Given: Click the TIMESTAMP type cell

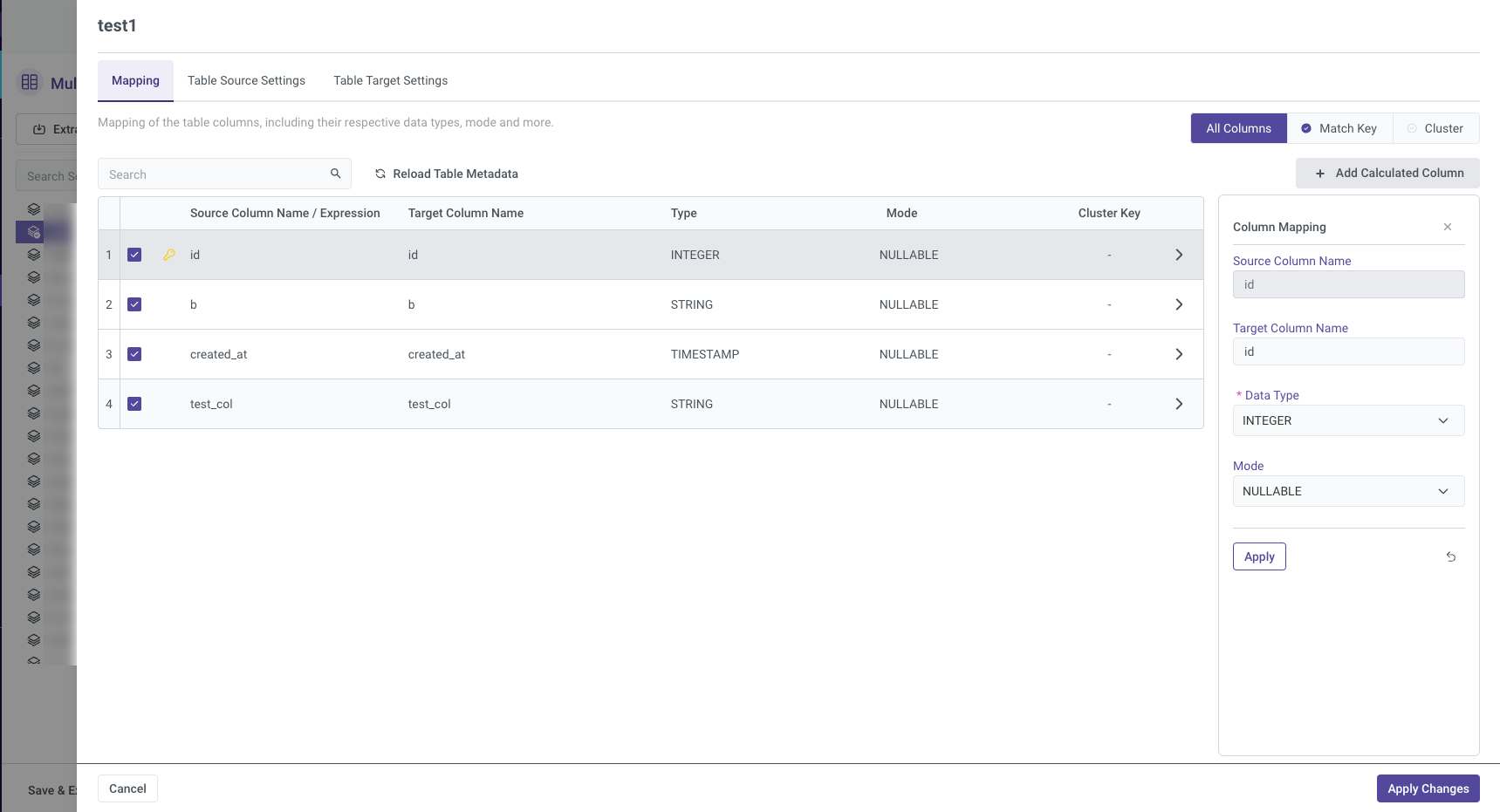Looking at the screenshot, I should (x=704, y=354).
